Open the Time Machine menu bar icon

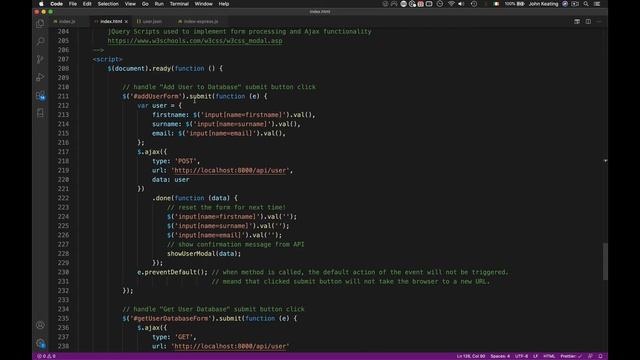pyautogui.click(x=473, y=4)
